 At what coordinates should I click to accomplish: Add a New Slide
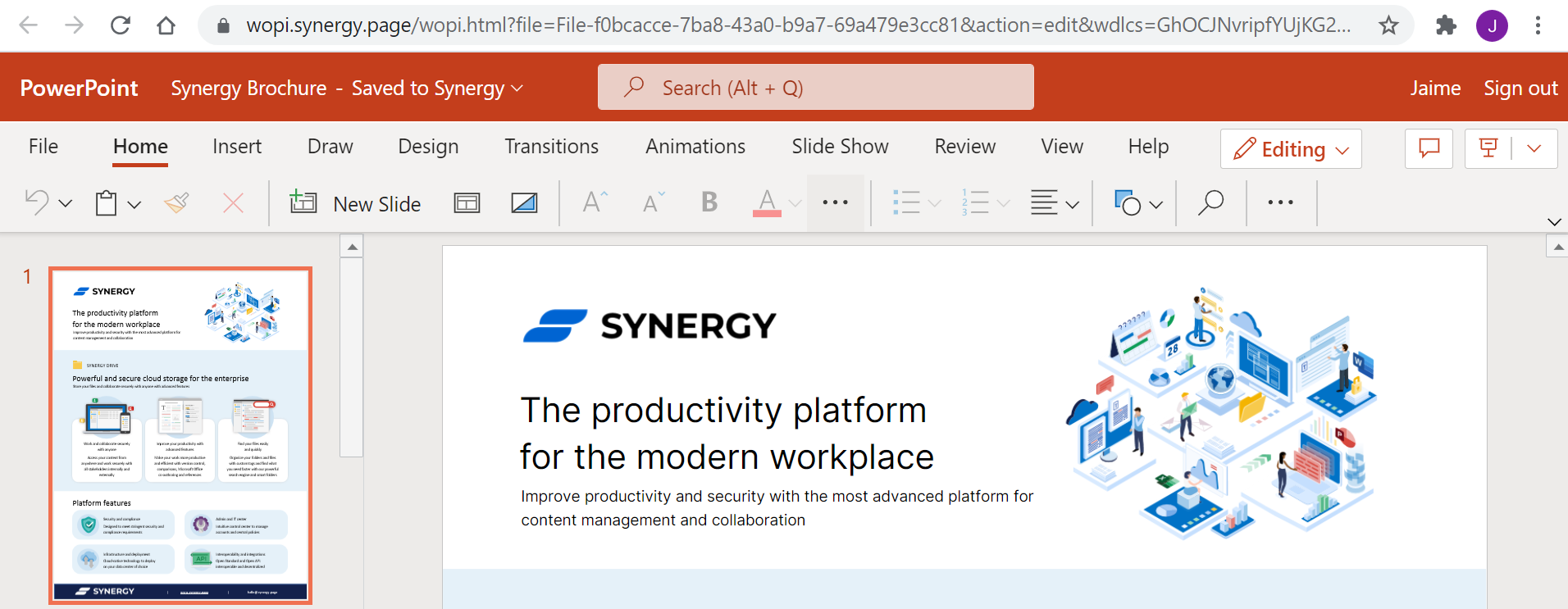pos(355,202)
